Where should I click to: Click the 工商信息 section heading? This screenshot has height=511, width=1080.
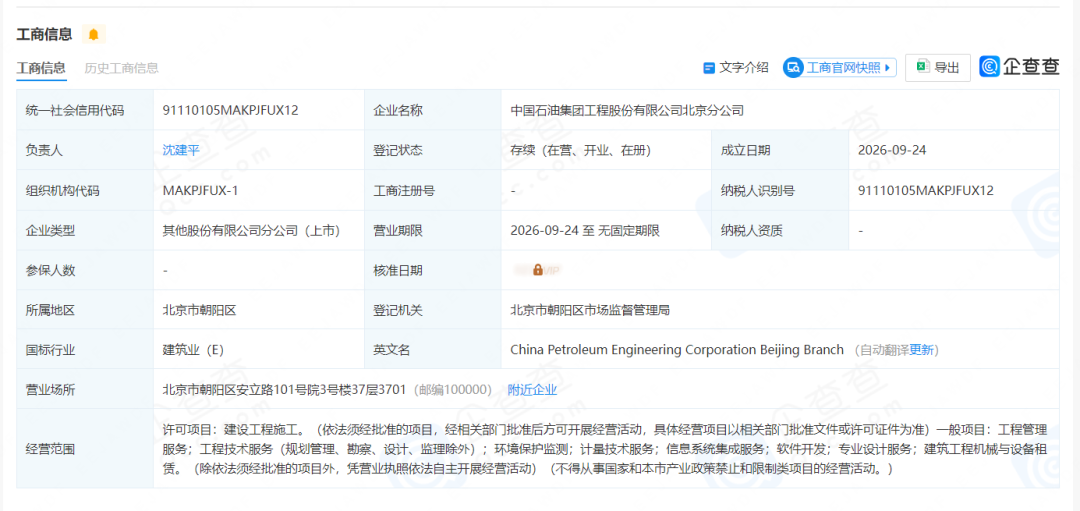[x=44, y=34]
